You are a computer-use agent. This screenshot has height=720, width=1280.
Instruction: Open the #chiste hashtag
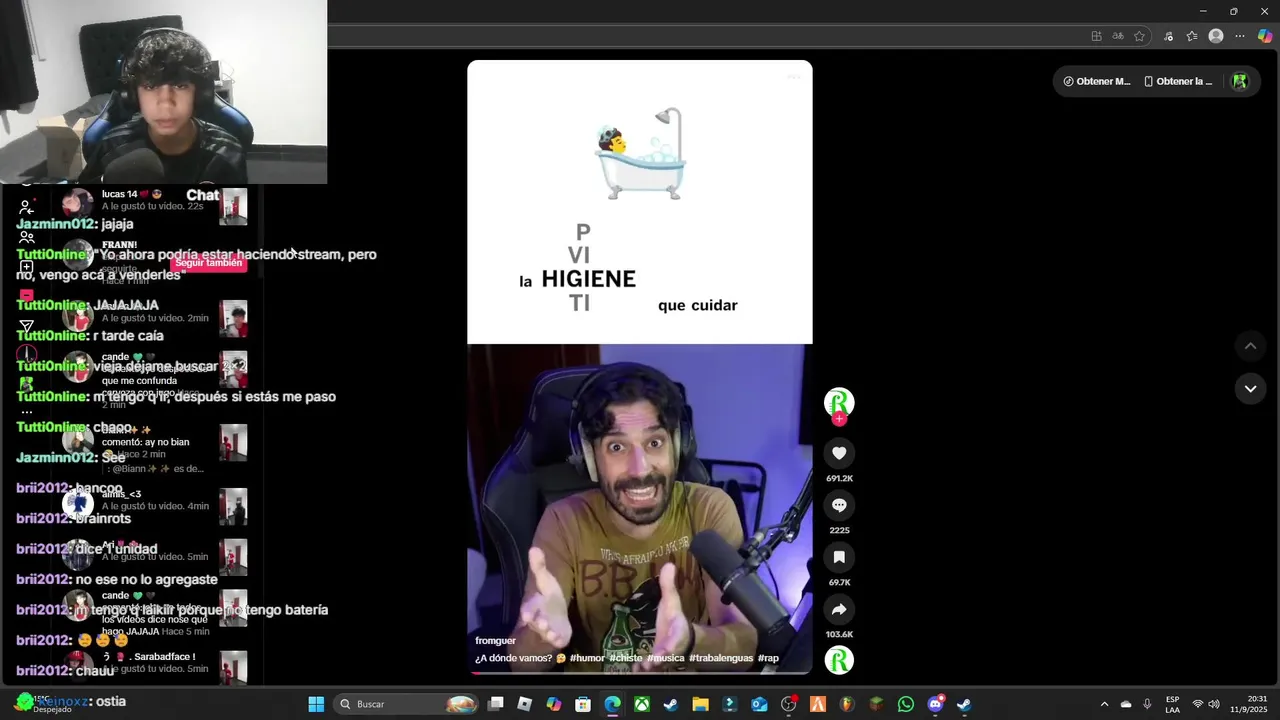pos(626,658)
